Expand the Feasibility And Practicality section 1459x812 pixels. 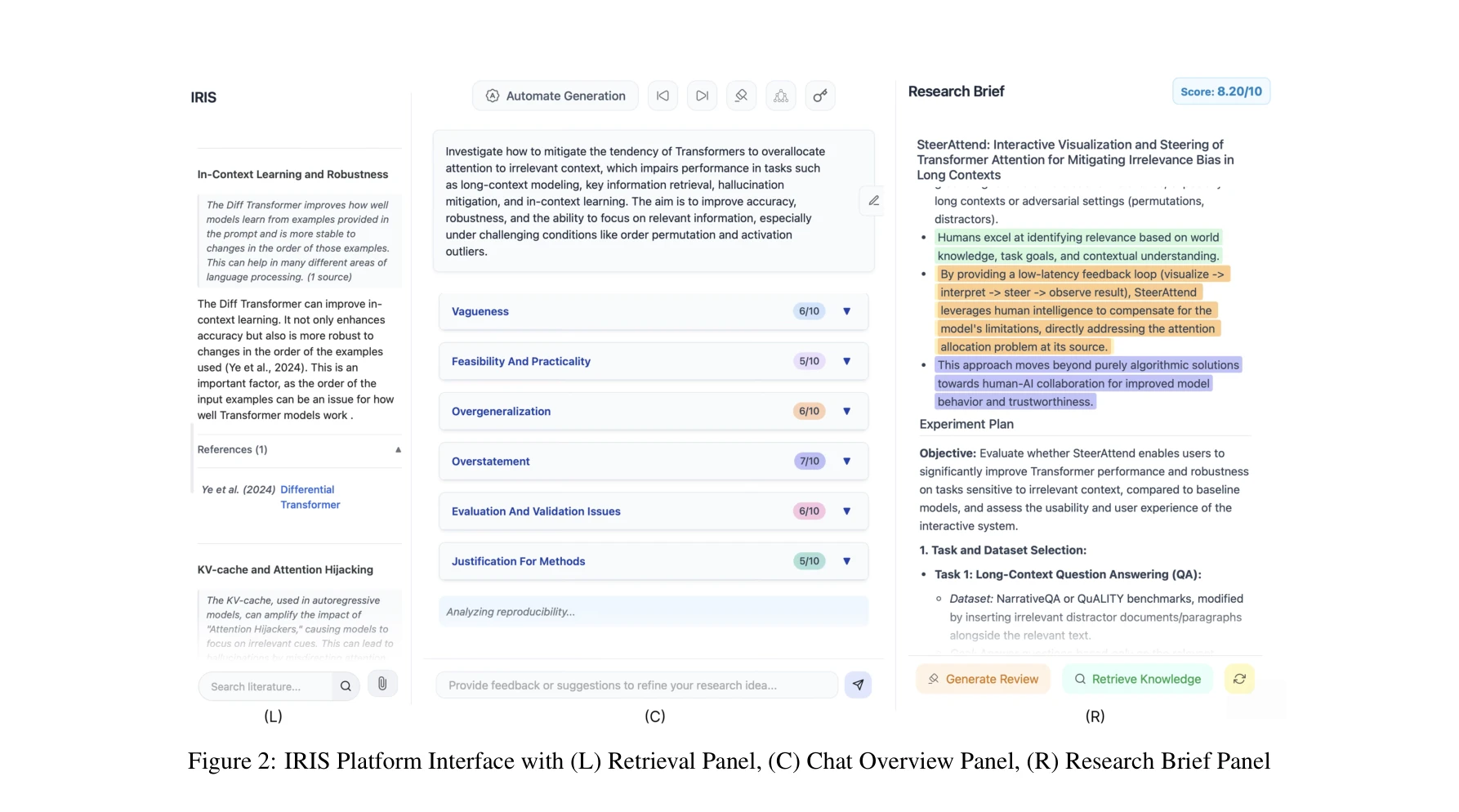[x=846, y=361]
